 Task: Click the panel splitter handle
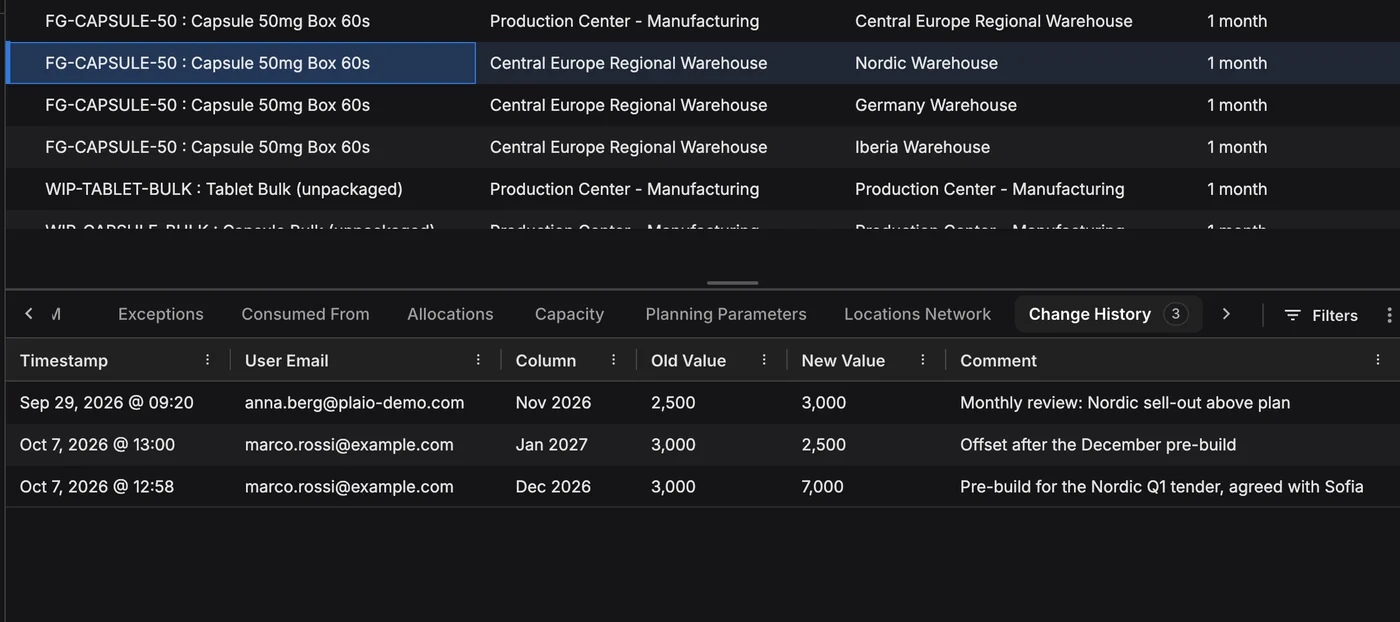(x=733, y=283)
